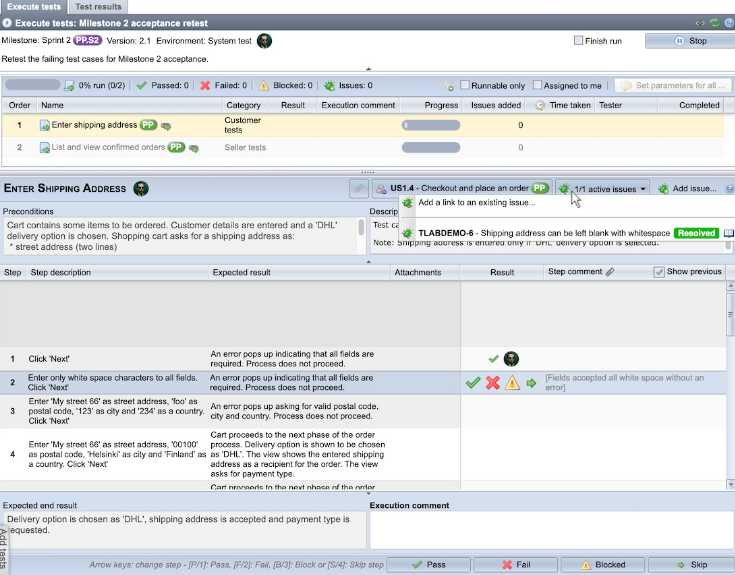Click the run progress icon beside 0% run
Viewport: 735px width, 575px height.
[69, 85]
